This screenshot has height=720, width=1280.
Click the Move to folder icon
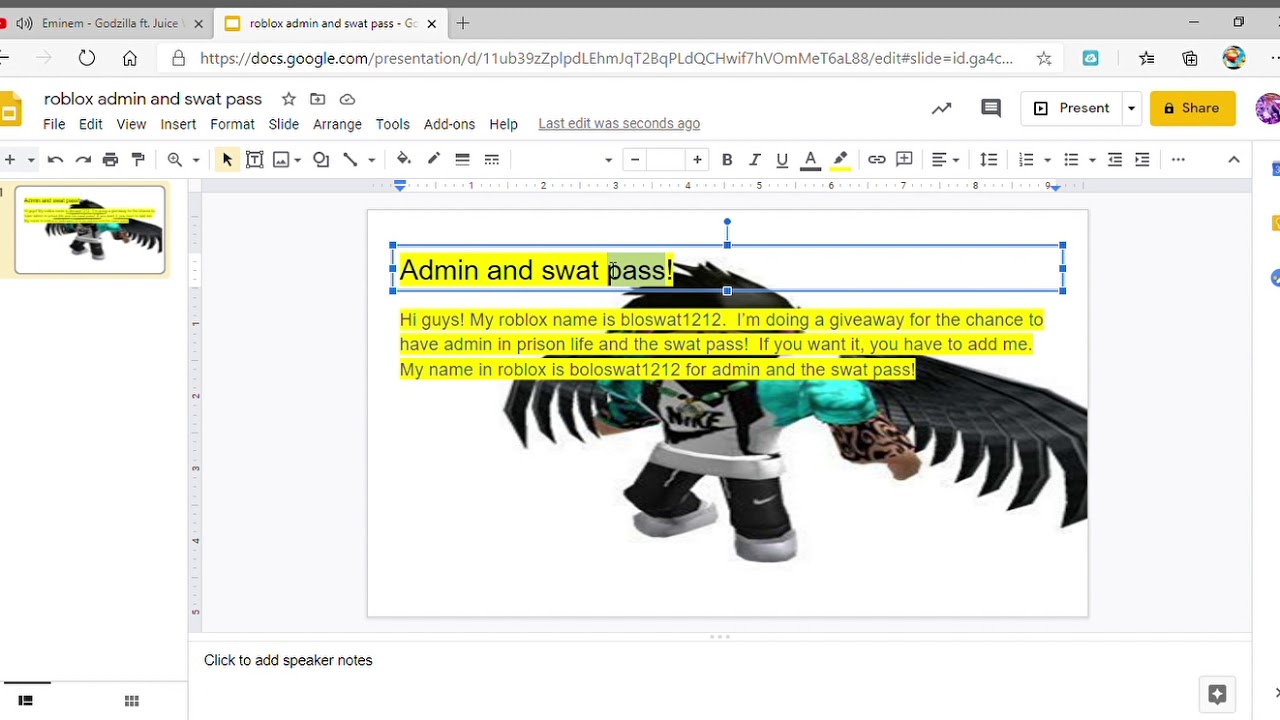317,99
